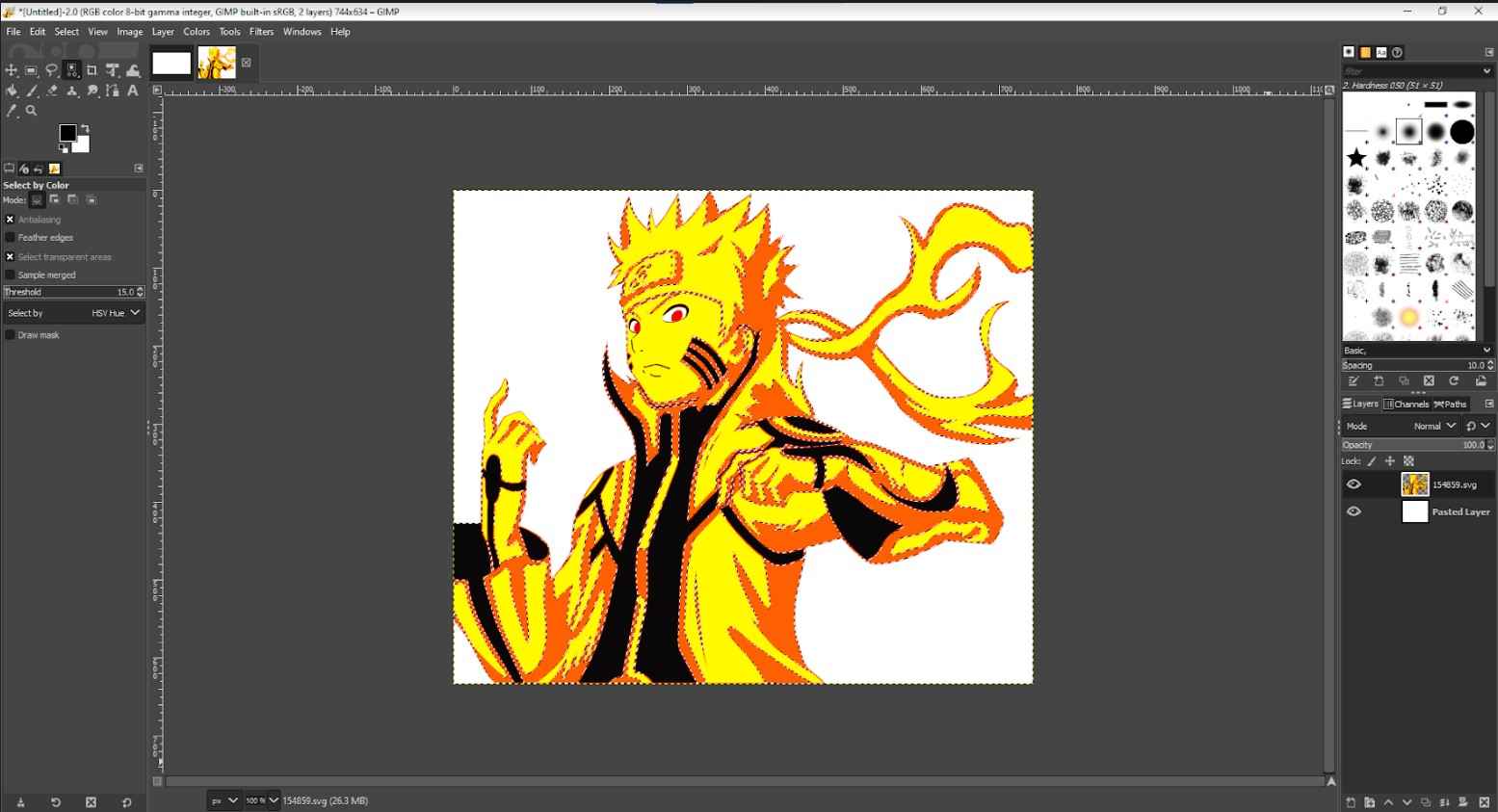Adjust the Threshold slider
Viewport: 1498px width, 812px height.
pos(74,292)
